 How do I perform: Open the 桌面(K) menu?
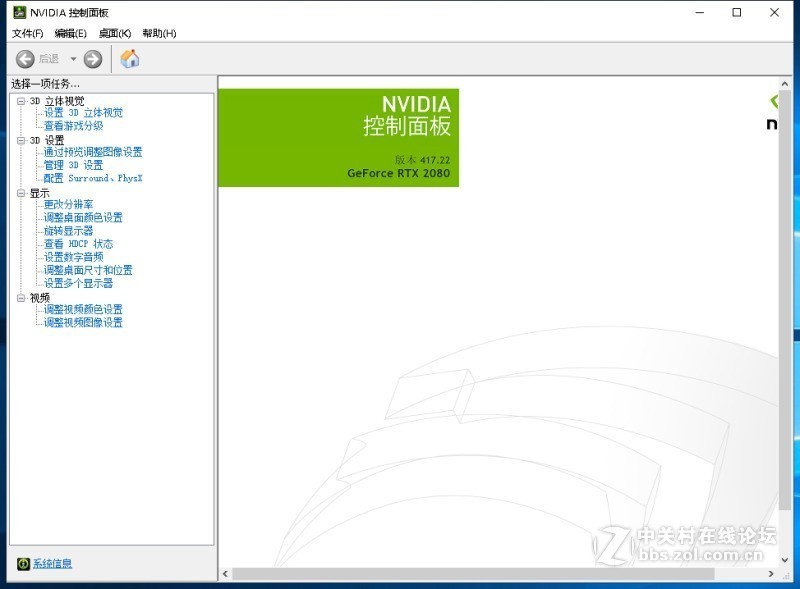coord(115,34)
